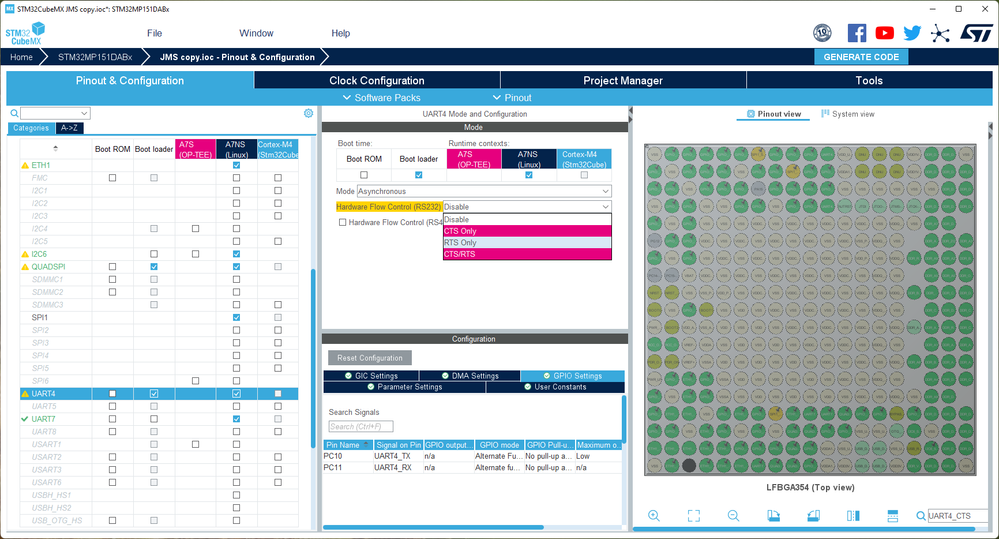Open the Hardware Flow Control (RS232) dropdown
The width and height of the screenshot is (999, 539).
point(527,207)
